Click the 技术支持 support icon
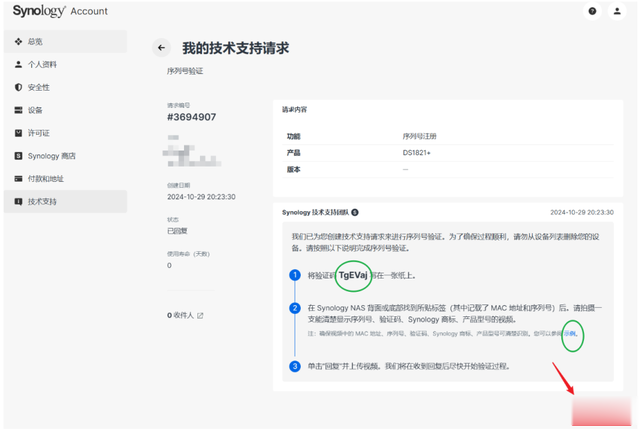Viewport: 640px width, 431px height. tap(18, 201)
